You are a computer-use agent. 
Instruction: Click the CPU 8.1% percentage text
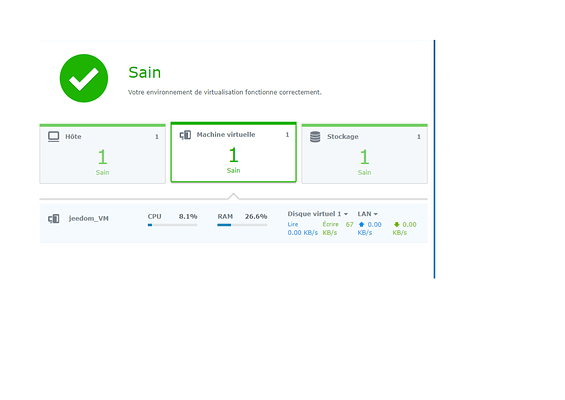coord(188,216)
